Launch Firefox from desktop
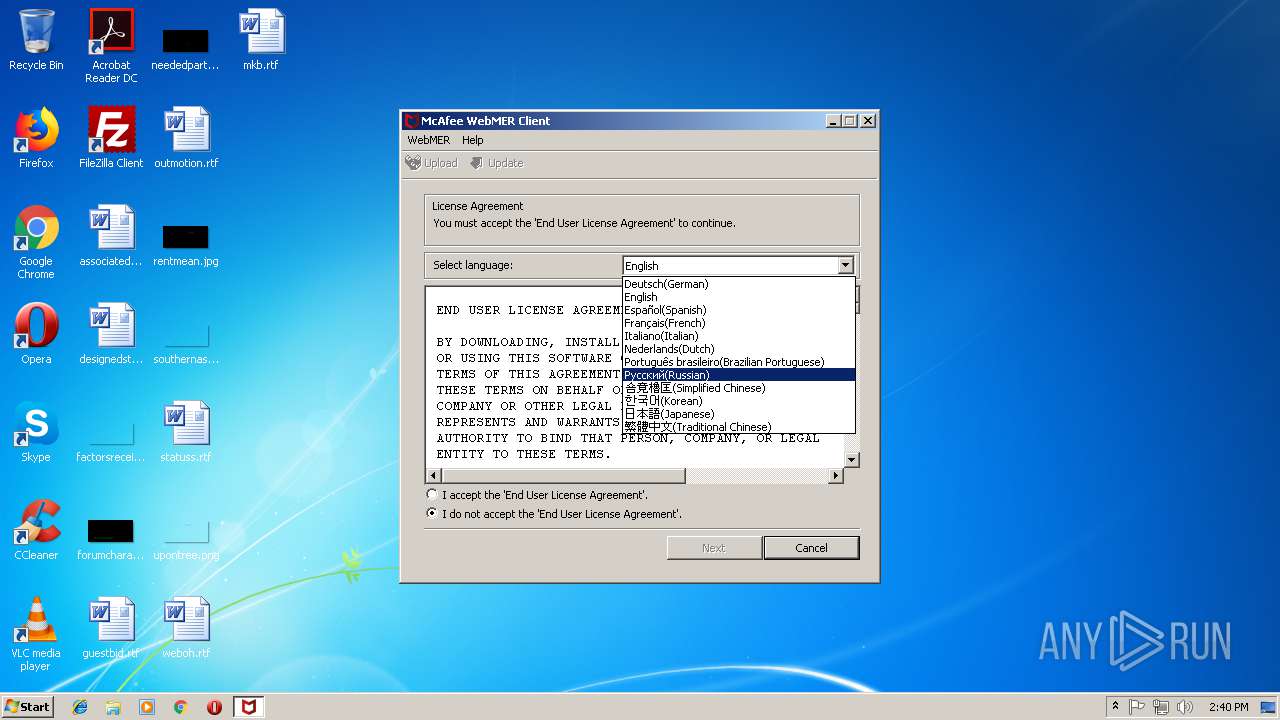Screen dimensions: 1280x720 click(36, 138)
